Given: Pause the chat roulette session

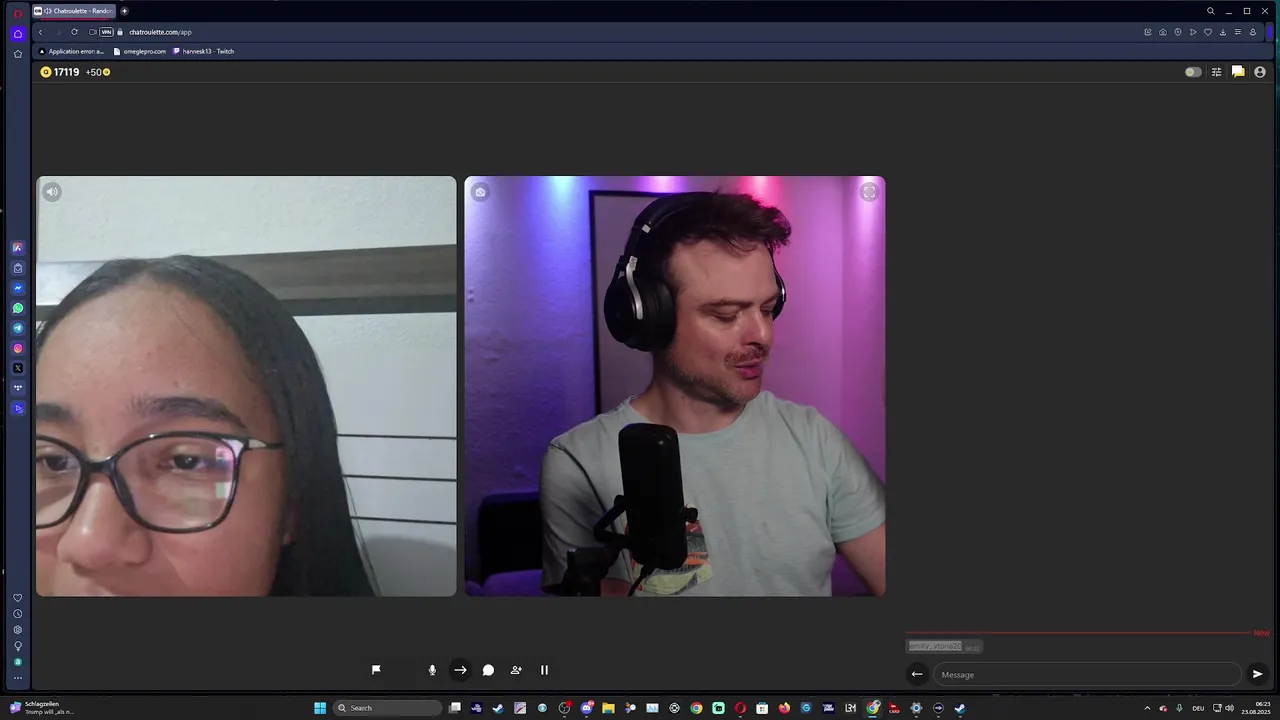Looking at the screenshot, I should tap(544, 670).
